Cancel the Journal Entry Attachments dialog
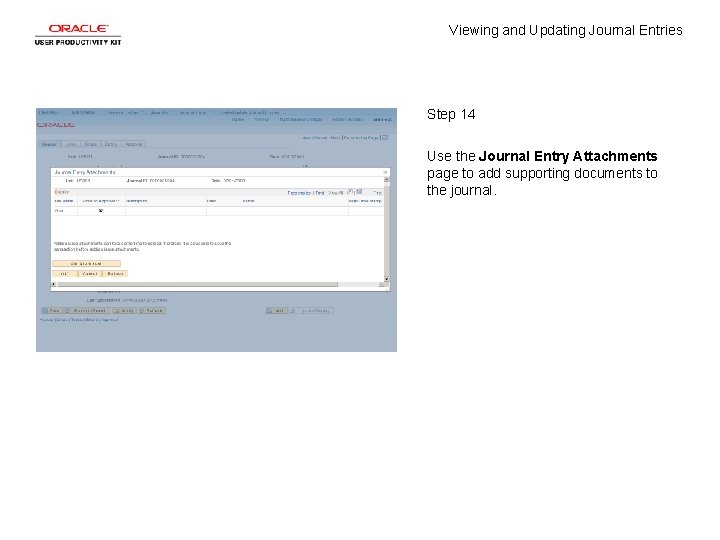 [90, 274]
